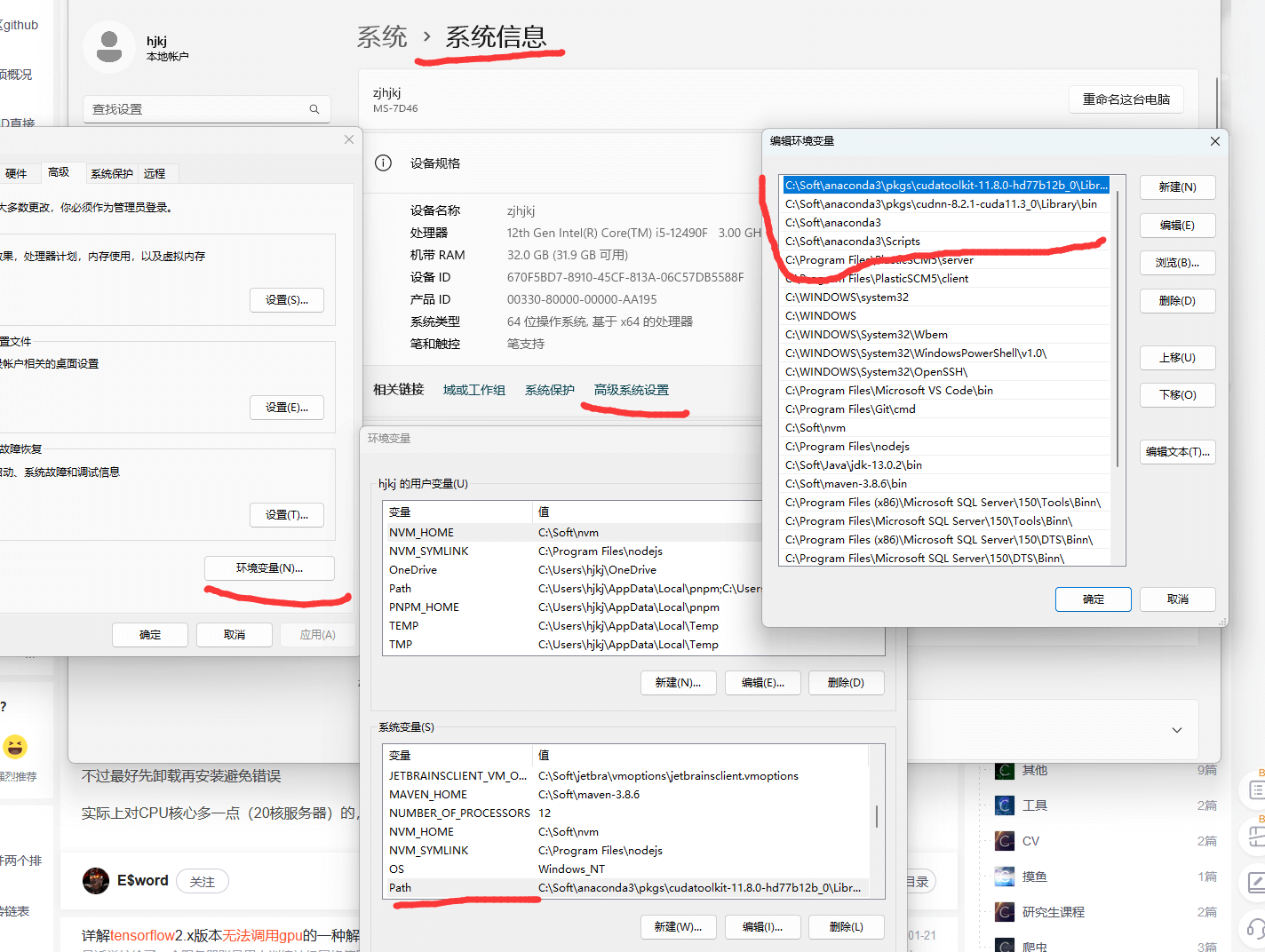Open 高级系统设置 link
1265x952 pixels.
tap(631, 390)
